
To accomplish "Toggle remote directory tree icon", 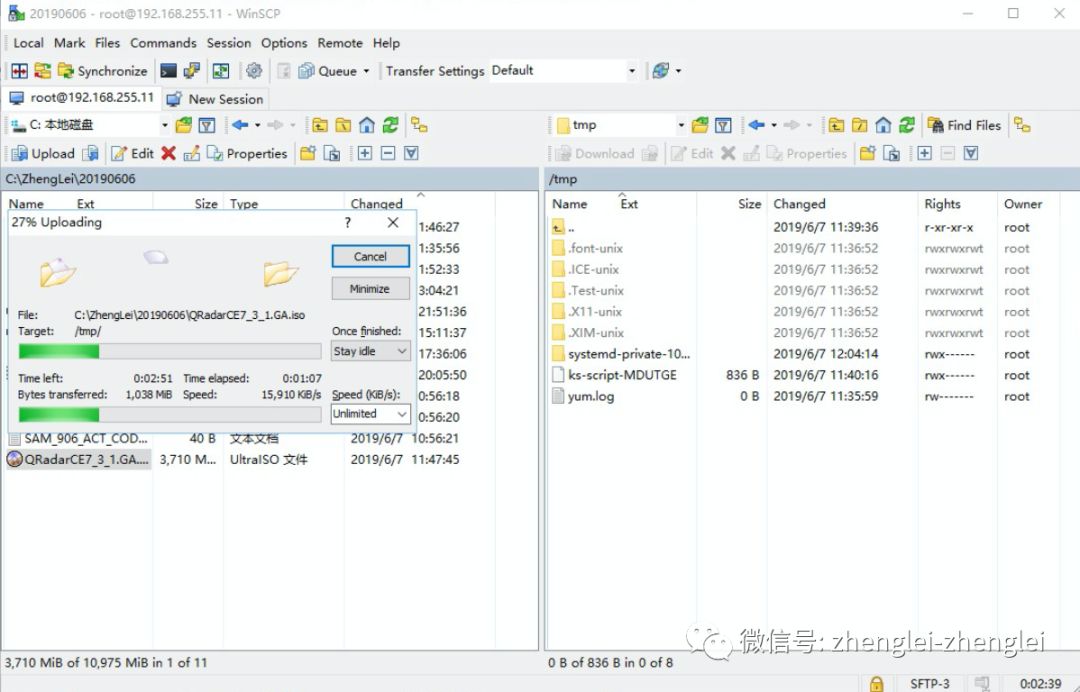I will (1022, 125).
